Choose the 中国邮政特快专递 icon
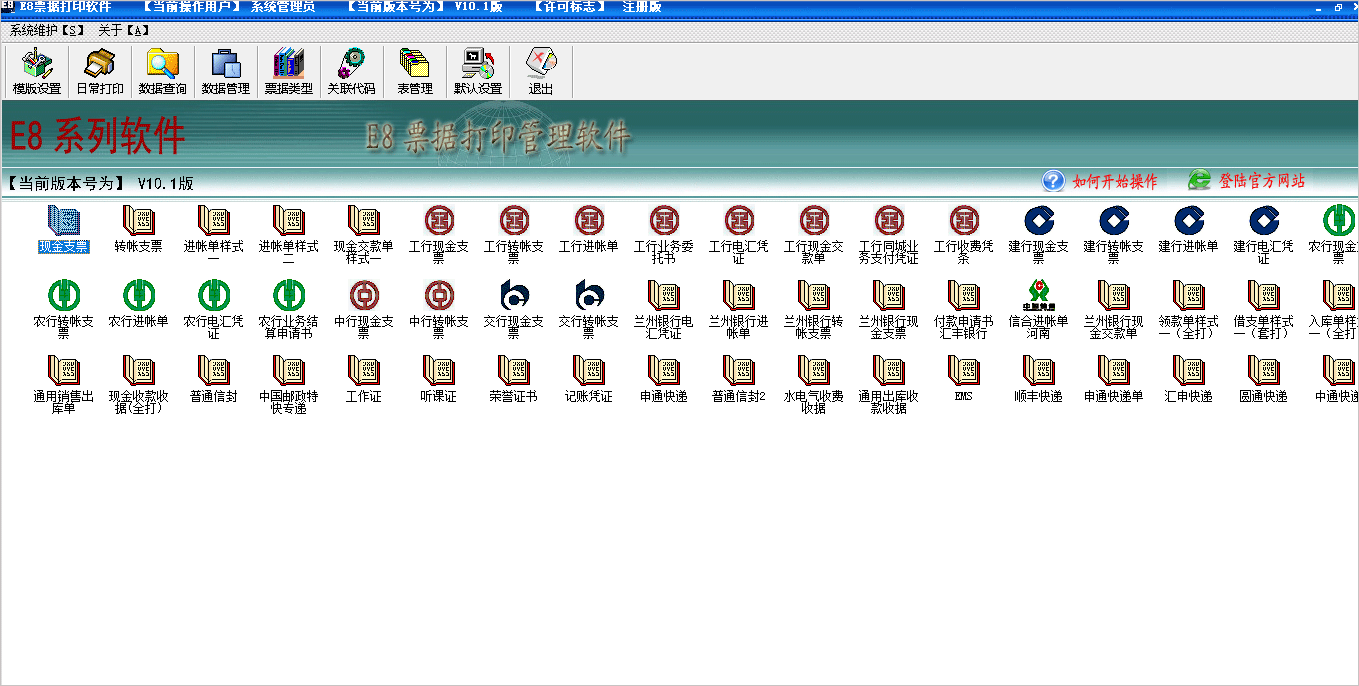Image resolution: width=1359 pixels, height=686 pixels. (288, 384)
